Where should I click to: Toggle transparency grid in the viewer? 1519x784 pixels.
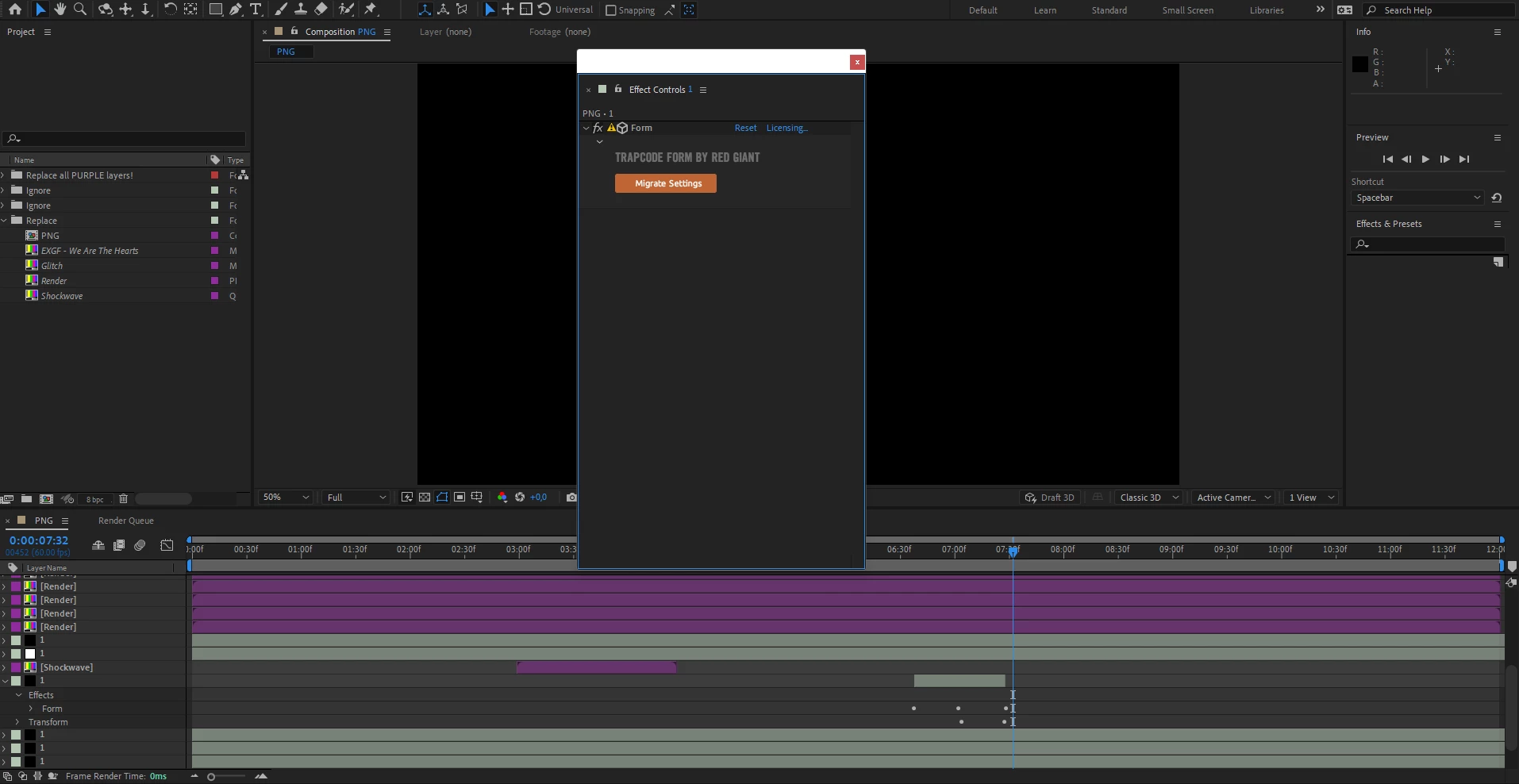click(x=425, y=498)
